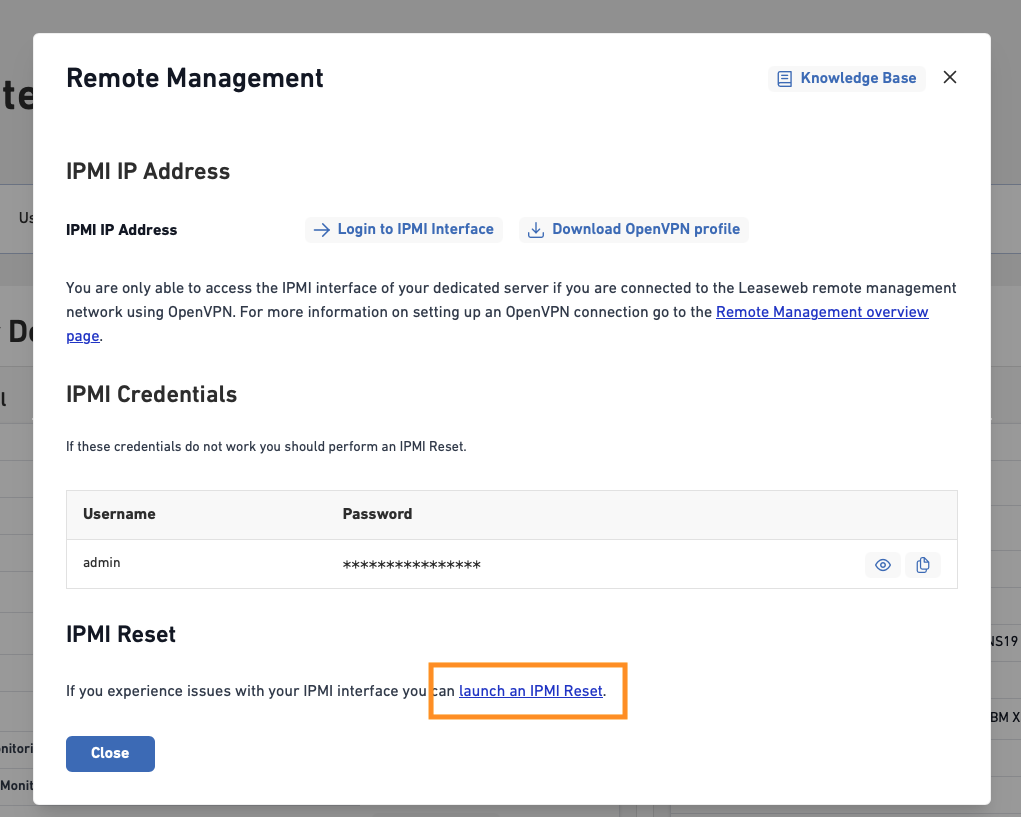Open the Knowledge Base
This screenshot has width=1021, height=817.
click(x=846, y=78)
